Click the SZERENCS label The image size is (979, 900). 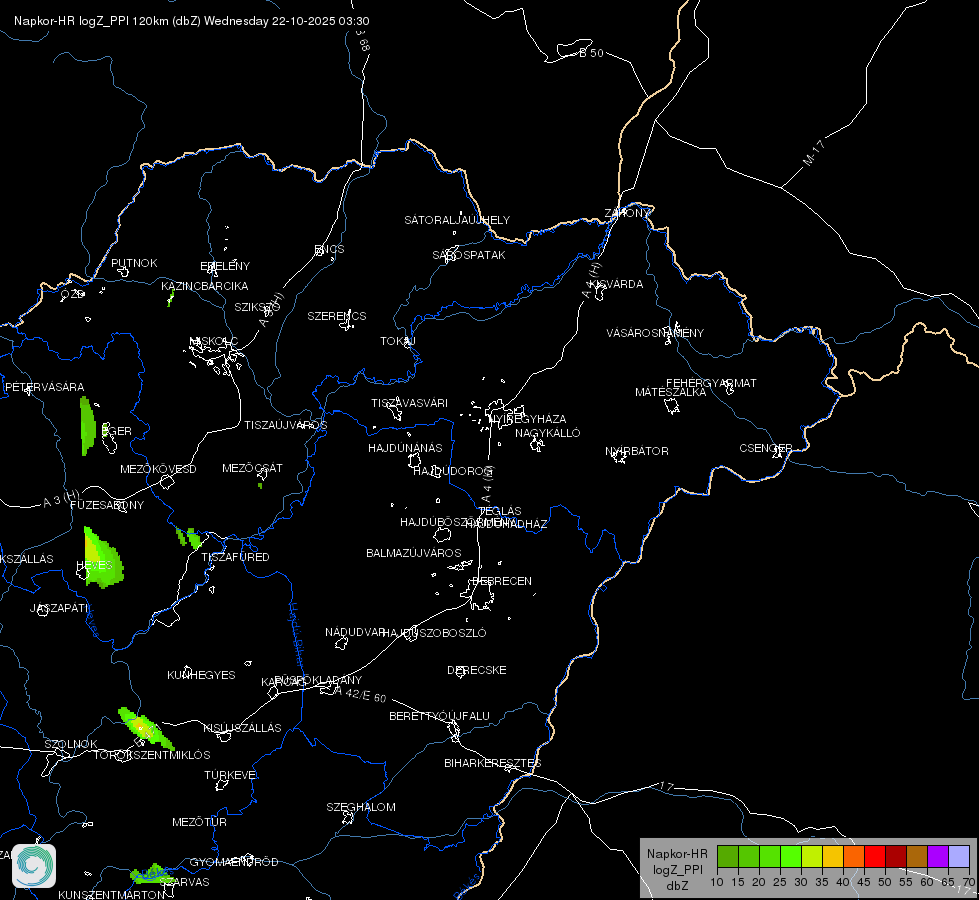[x=337, y=316]
